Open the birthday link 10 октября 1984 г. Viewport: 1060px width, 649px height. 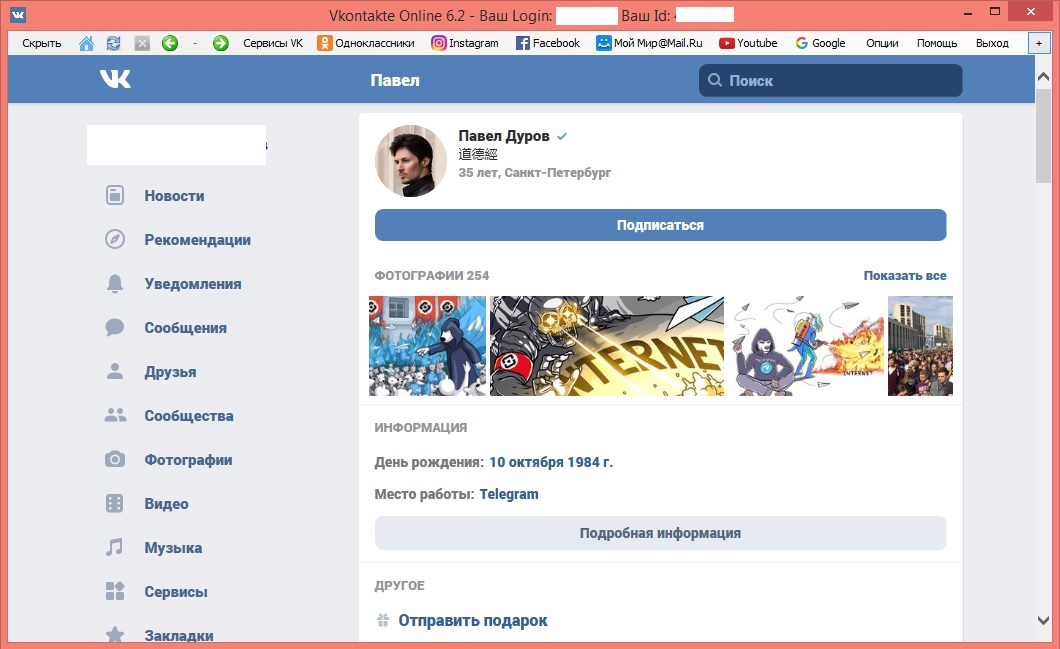[551, 462]
